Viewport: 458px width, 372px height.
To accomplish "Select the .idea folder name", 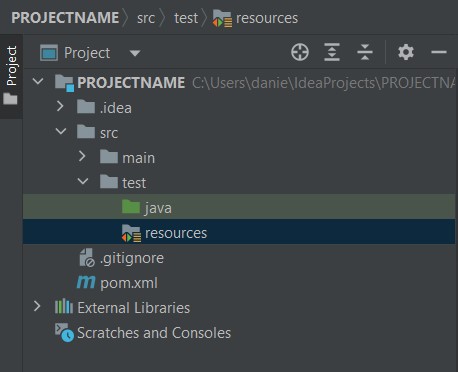I will 116,108.
